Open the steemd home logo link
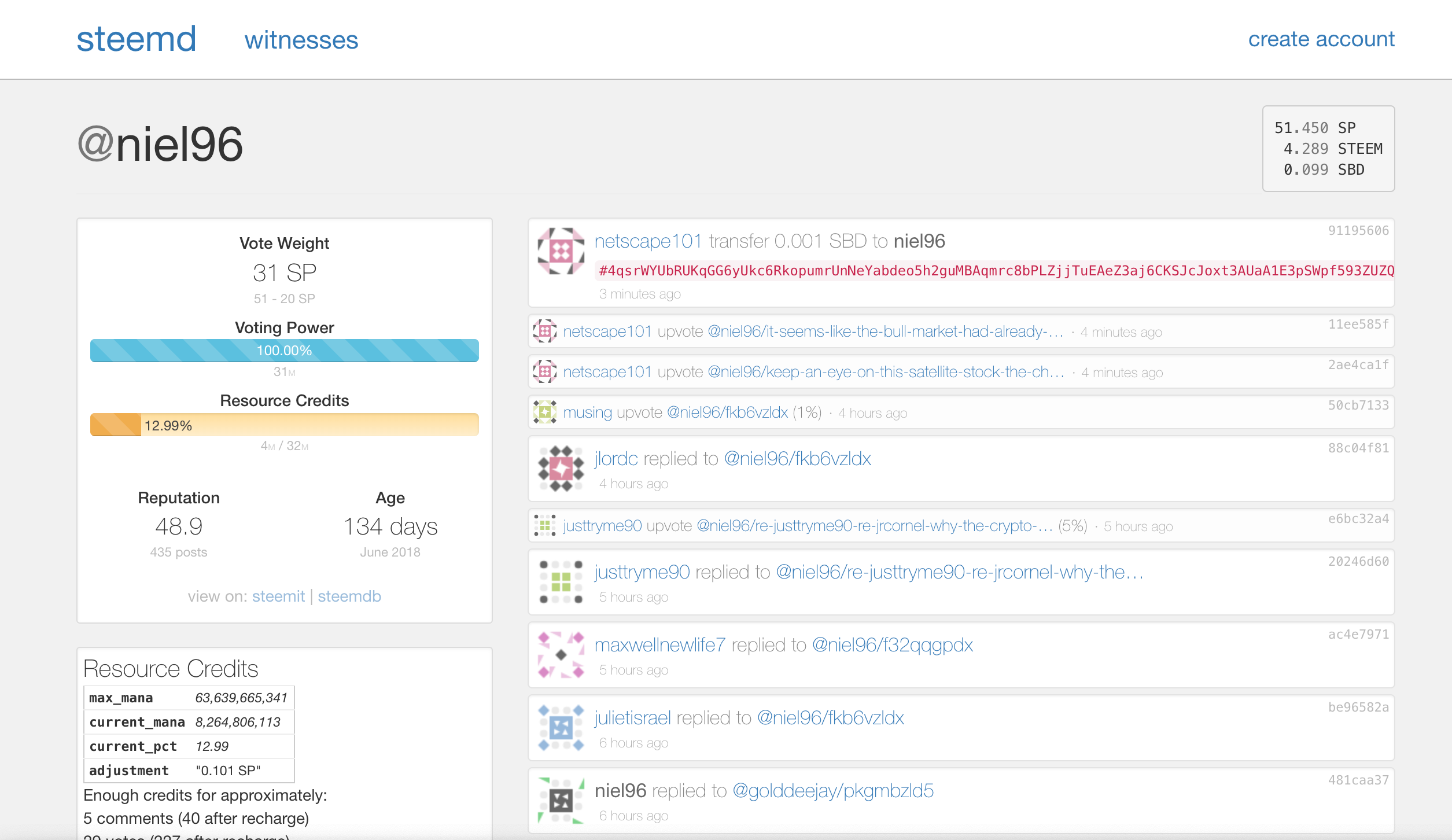 tap(137, 39)
